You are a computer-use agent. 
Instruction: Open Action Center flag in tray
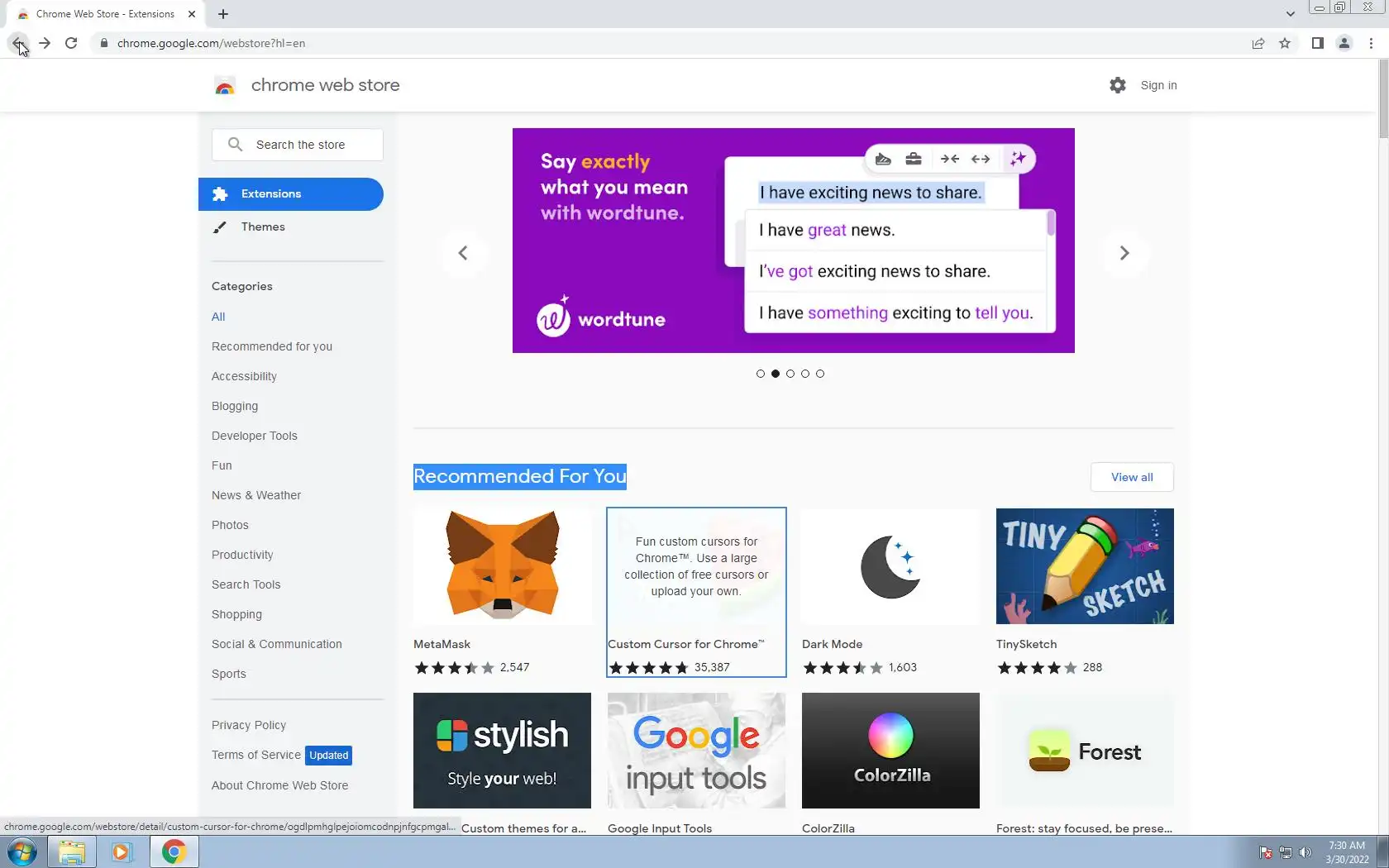click(1266, 852)
